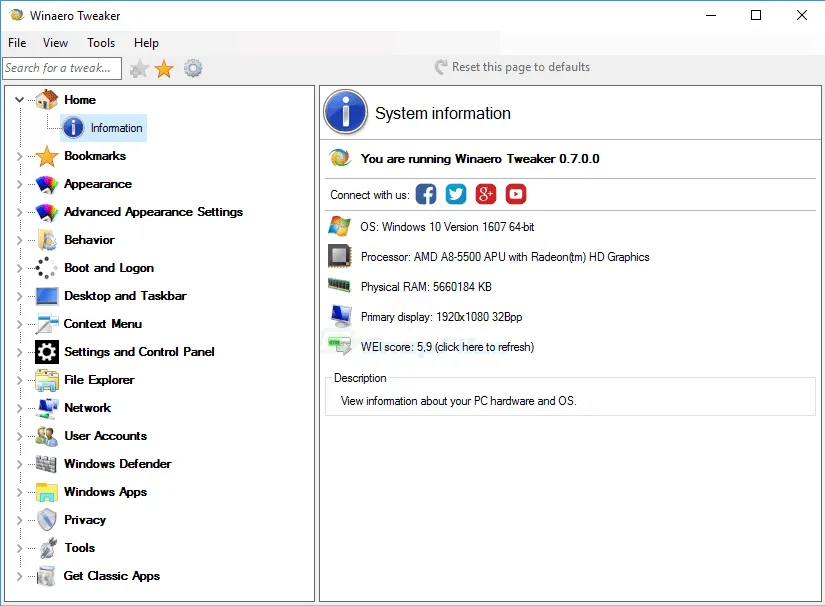
Task: Click the blue Information icon in tree
Action: (x=73, y=128)
